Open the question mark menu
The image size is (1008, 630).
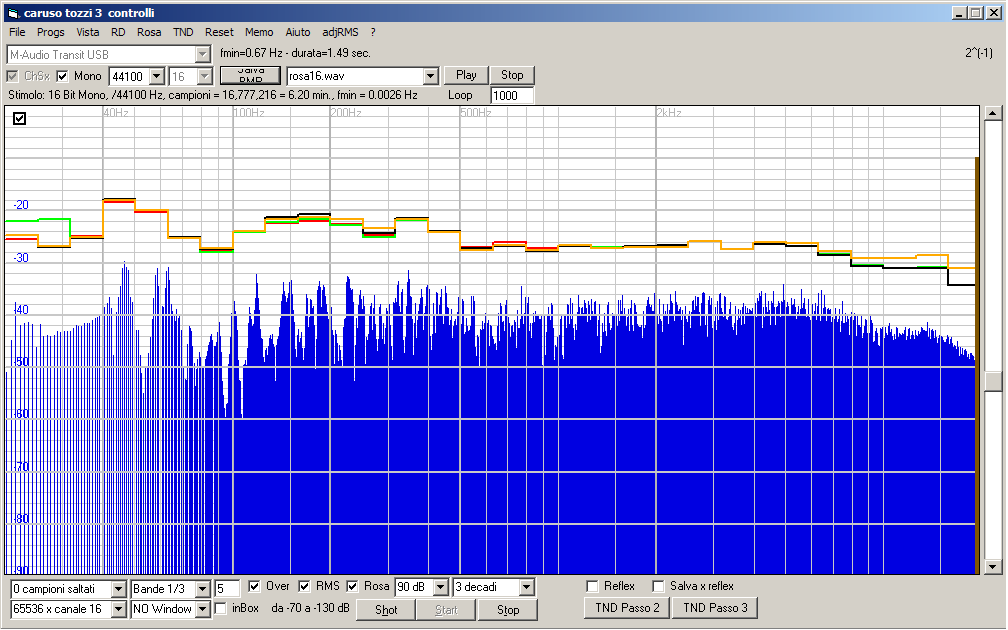[x=373, y=32]
